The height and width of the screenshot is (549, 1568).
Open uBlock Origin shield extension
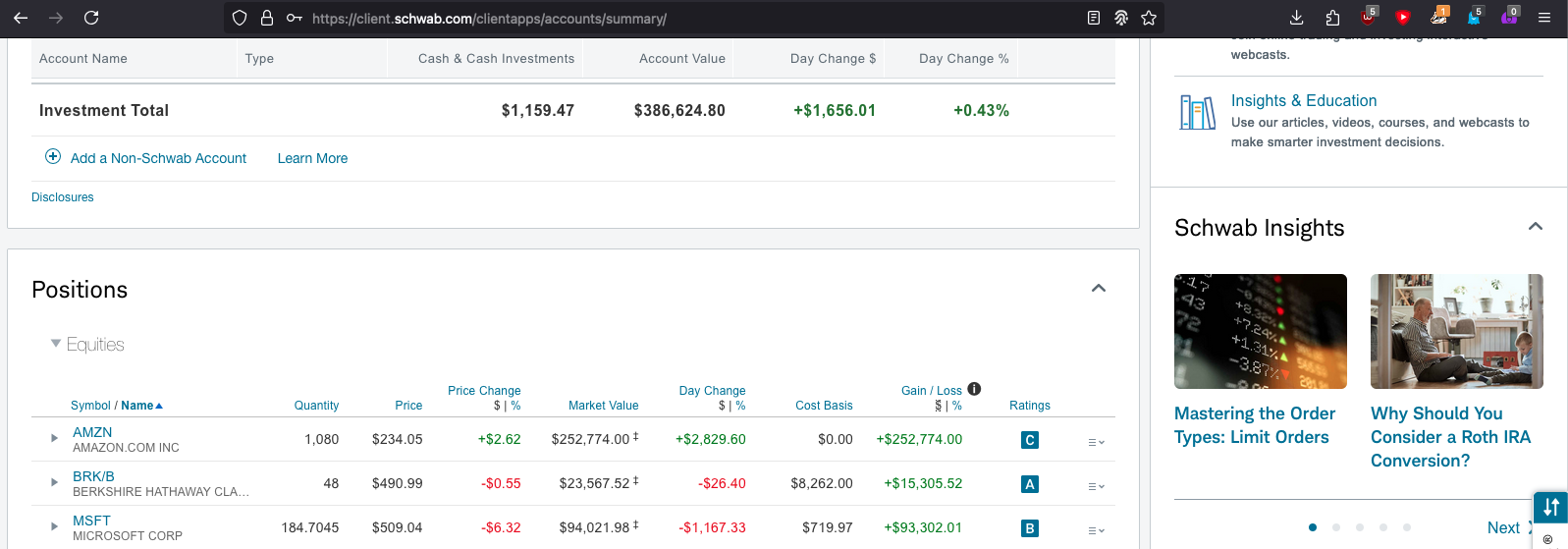click(x=1368, y=17)
